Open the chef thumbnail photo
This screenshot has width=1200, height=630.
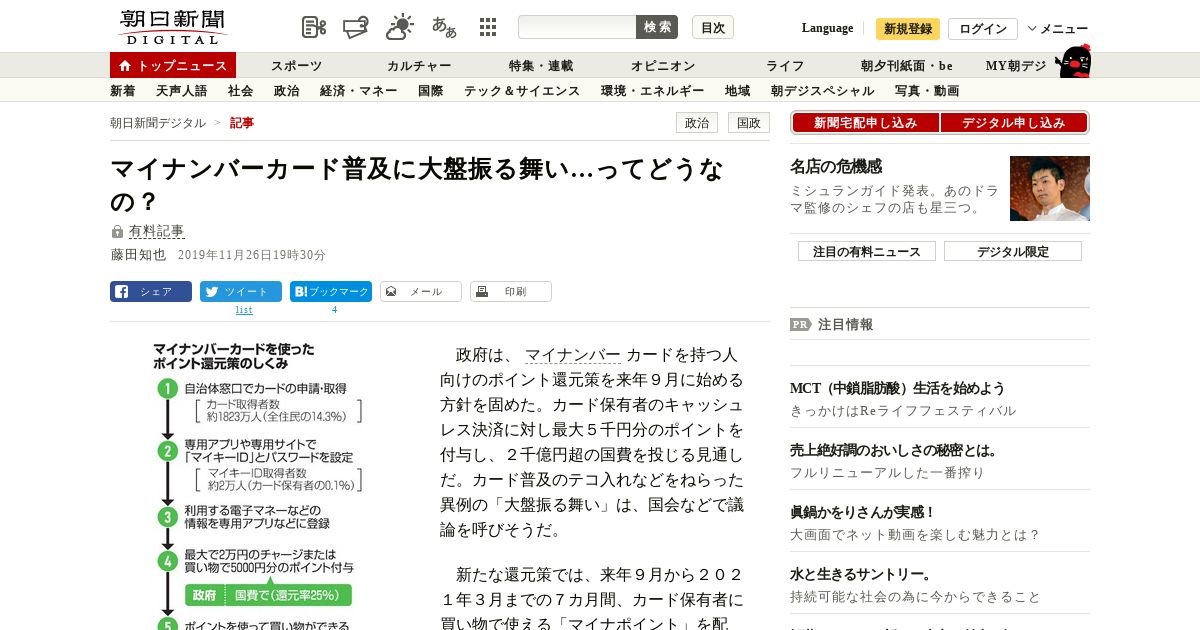(1050, 188)
